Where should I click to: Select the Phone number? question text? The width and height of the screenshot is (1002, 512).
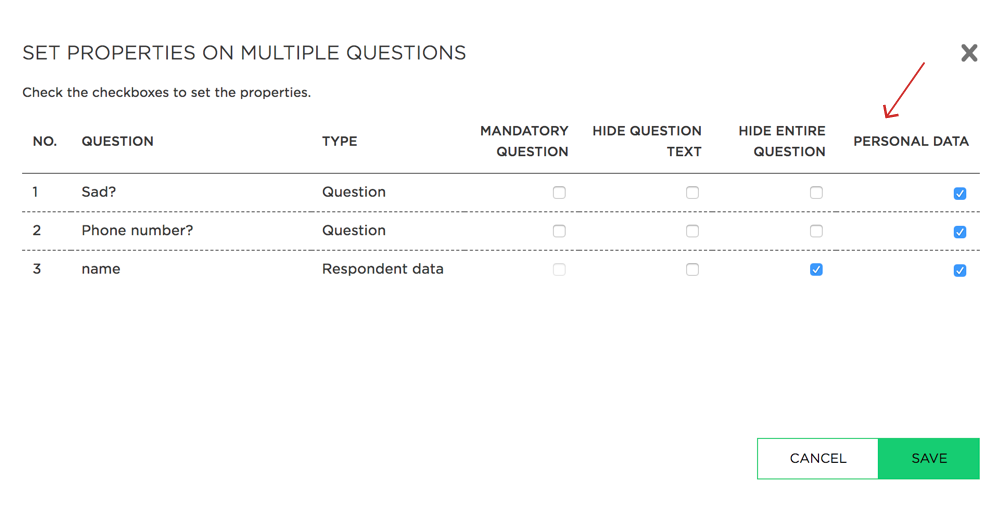(137, 230)
